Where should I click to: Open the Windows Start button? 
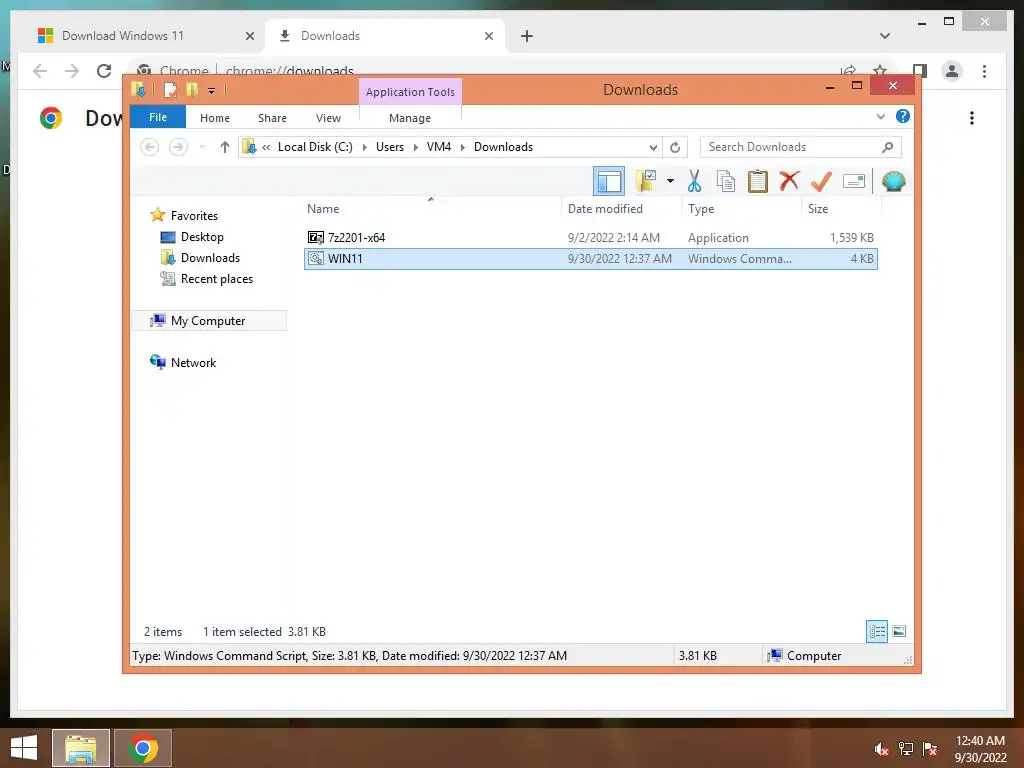pos(24,748)
